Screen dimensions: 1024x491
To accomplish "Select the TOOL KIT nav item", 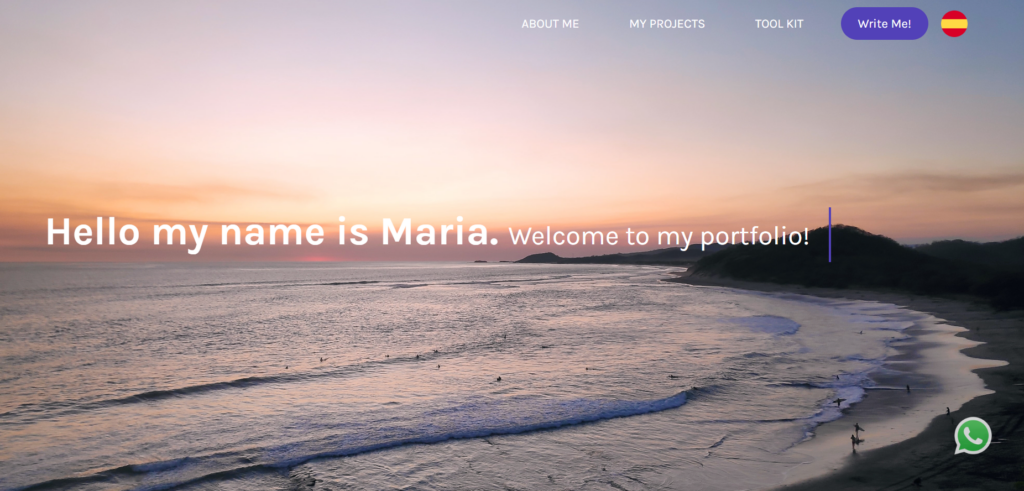I will point(779,24).
